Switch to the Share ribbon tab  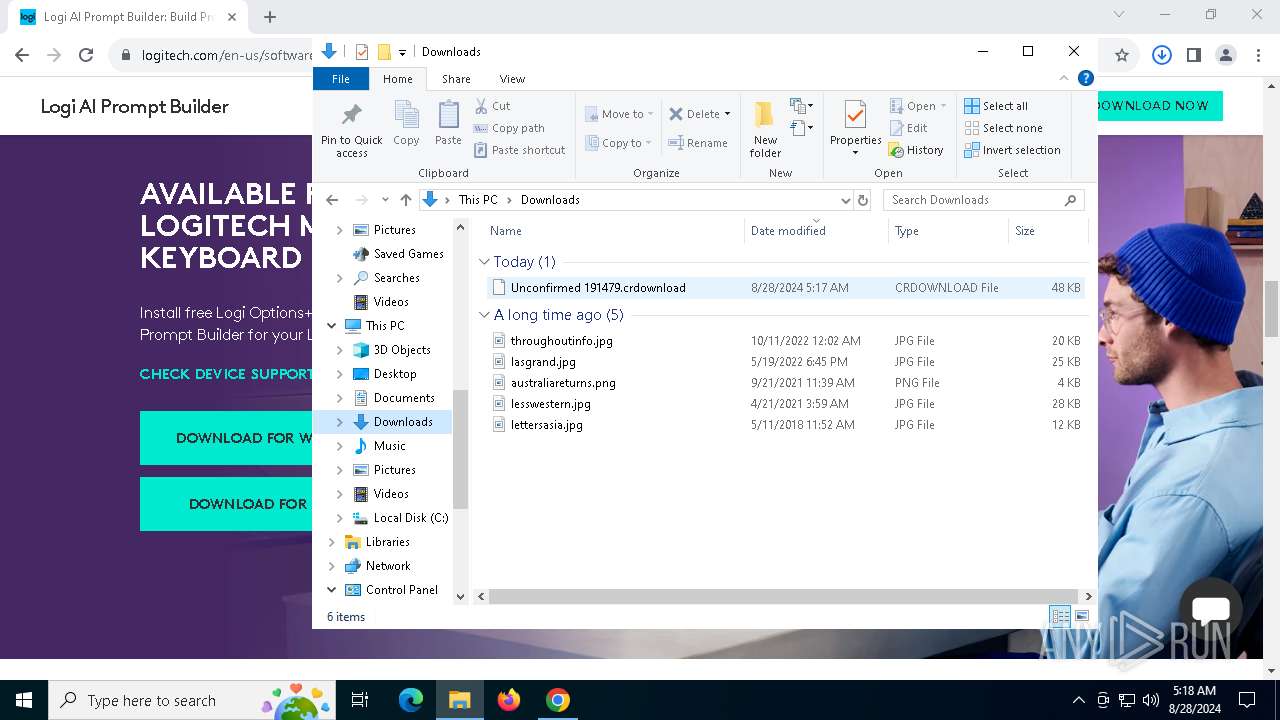pyautogui.click(x=456, y=79)
